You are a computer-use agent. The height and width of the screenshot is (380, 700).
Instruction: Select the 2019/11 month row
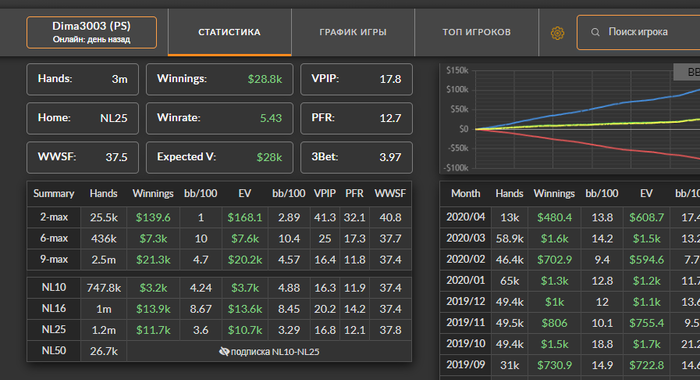point(466,322)
